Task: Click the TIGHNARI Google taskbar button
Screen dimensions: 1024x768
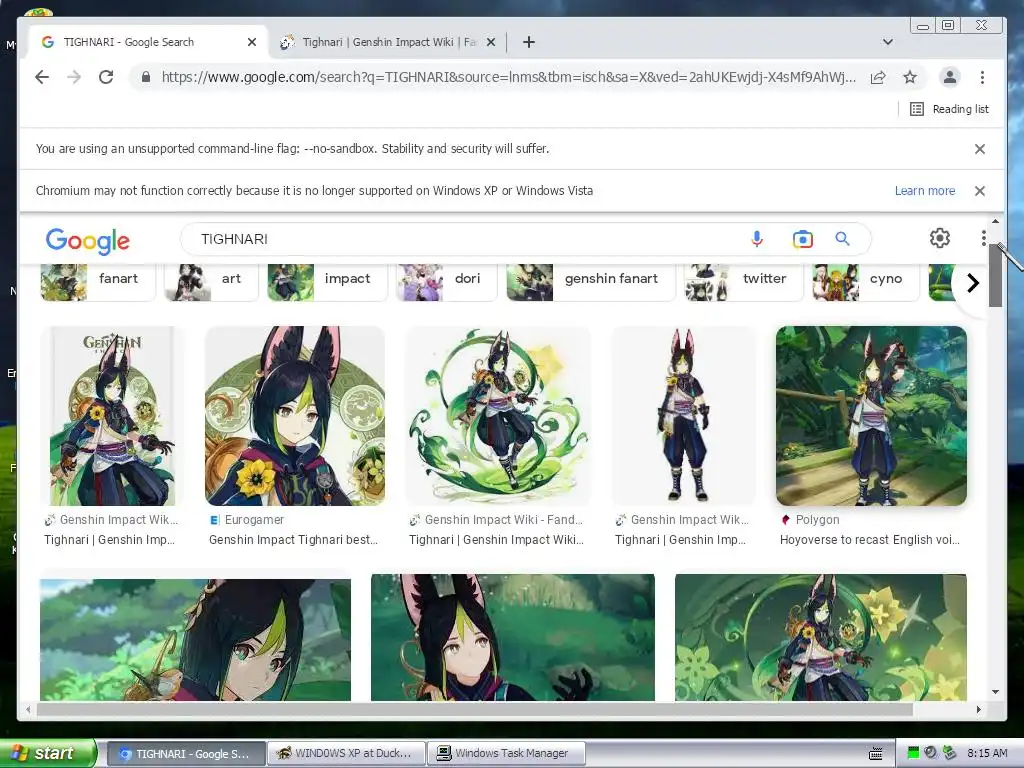Action: [x=185, y=754]
